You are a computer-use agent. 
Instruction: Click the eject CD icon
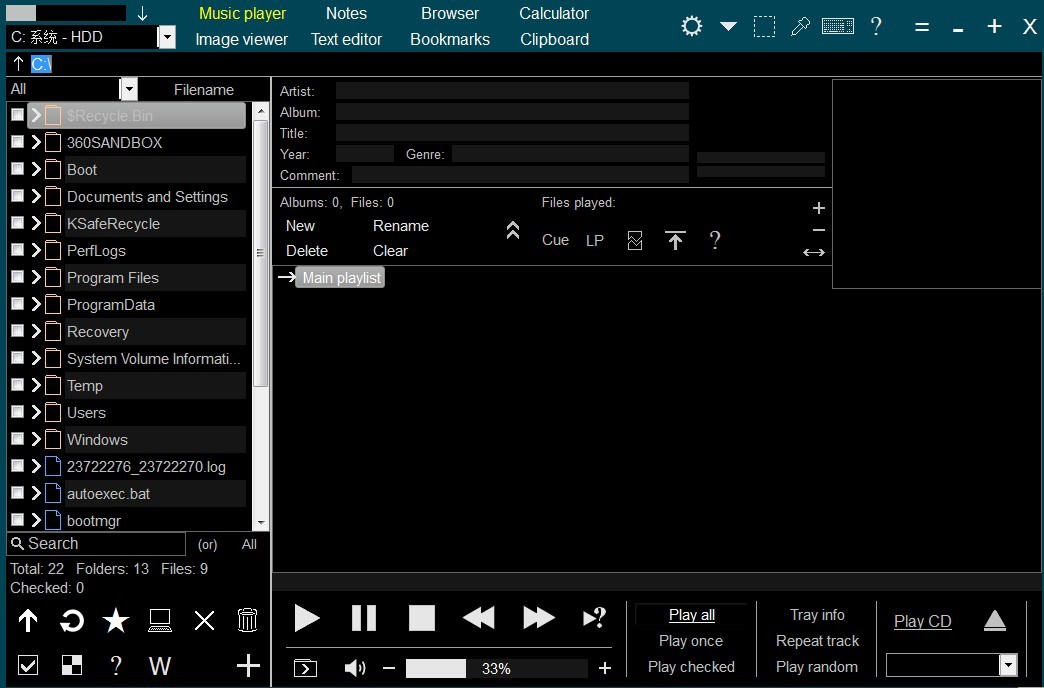(994, 621)
